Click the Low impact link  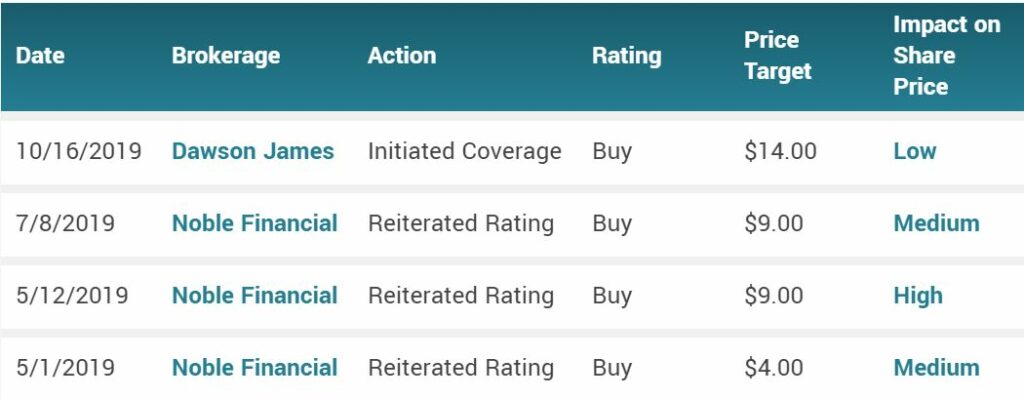click(x=915, y=151)
